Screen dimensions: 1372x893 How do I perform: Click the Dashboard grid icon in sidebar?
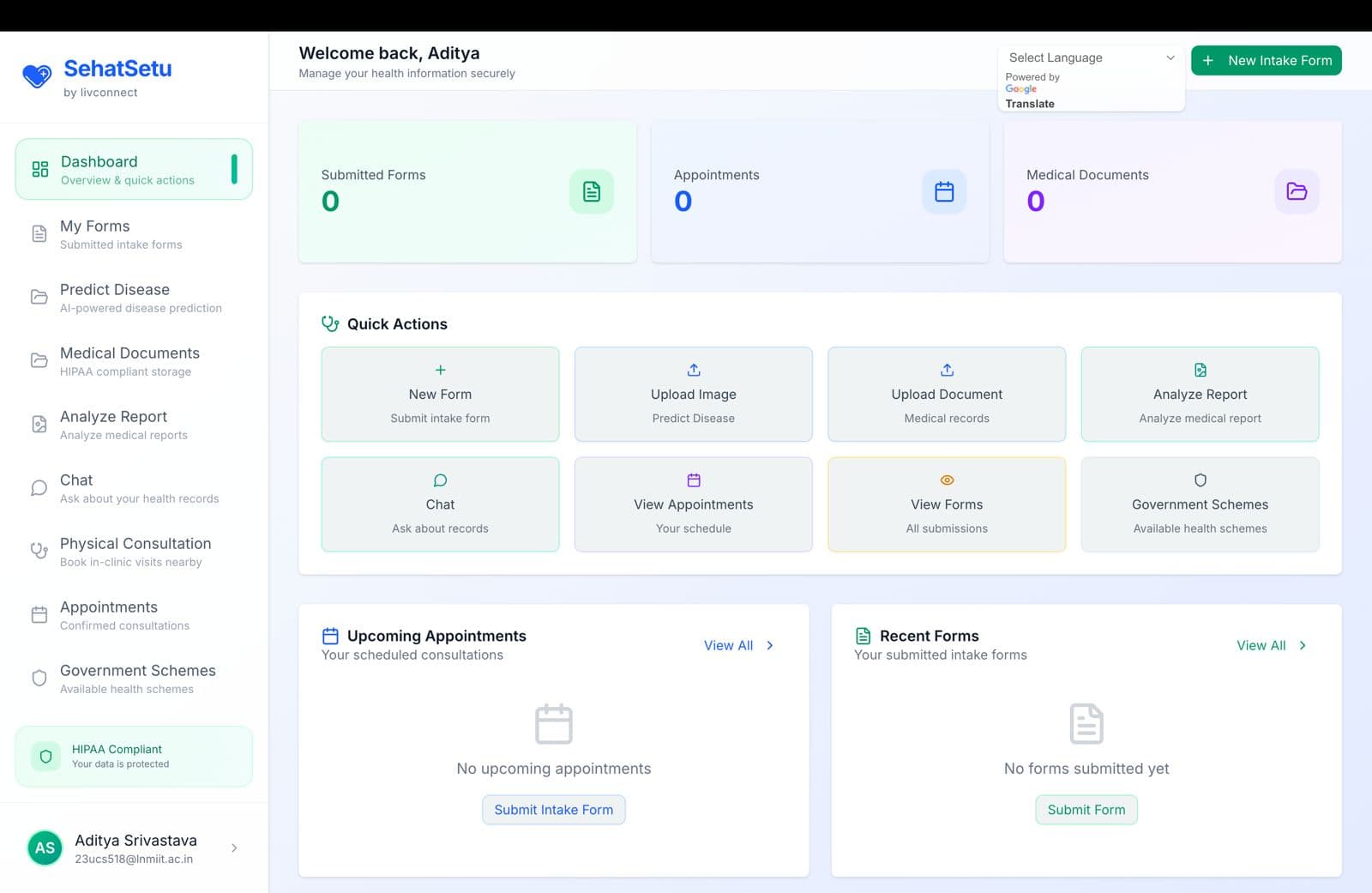click(40, 169)
